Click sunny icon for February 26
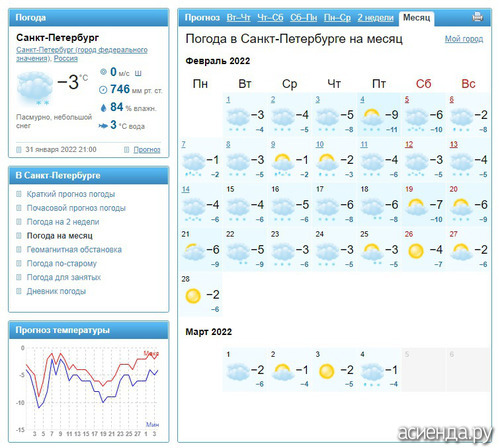The image size is (500, 448). (x=416, y=251)
